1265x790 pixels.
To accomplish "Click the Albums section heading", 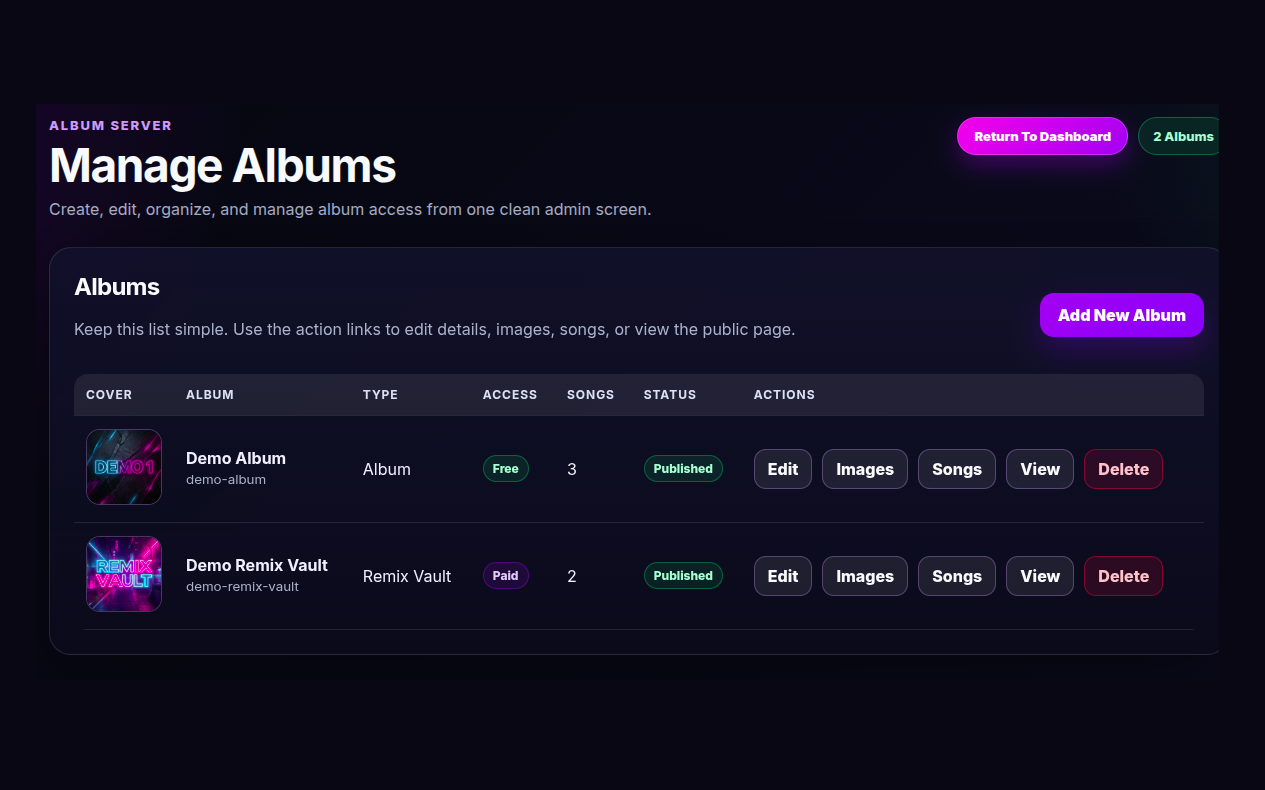I will (x=117, y=287).
